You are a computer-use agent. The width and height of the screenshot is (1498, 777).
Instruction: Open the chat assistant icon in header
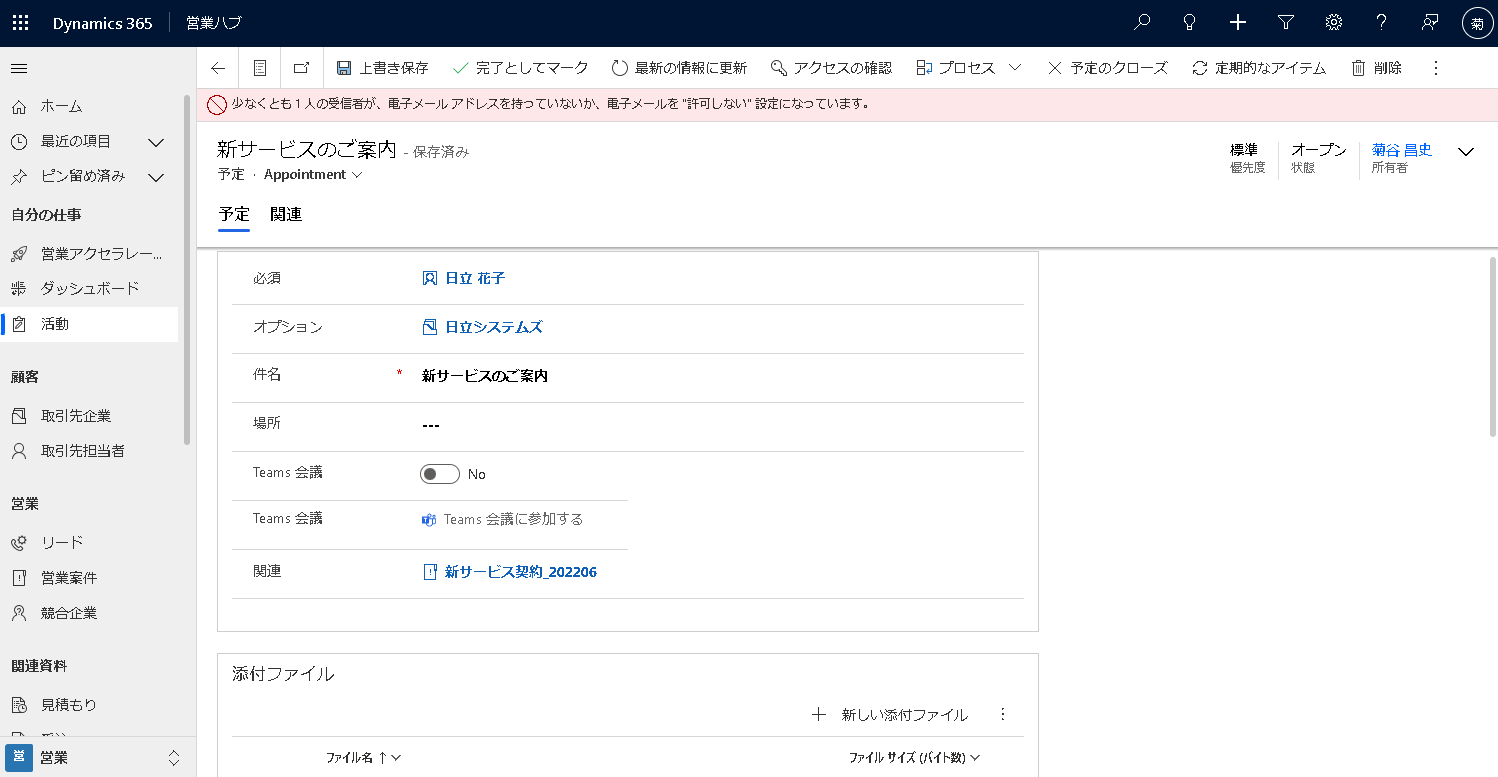[1430, 23]
